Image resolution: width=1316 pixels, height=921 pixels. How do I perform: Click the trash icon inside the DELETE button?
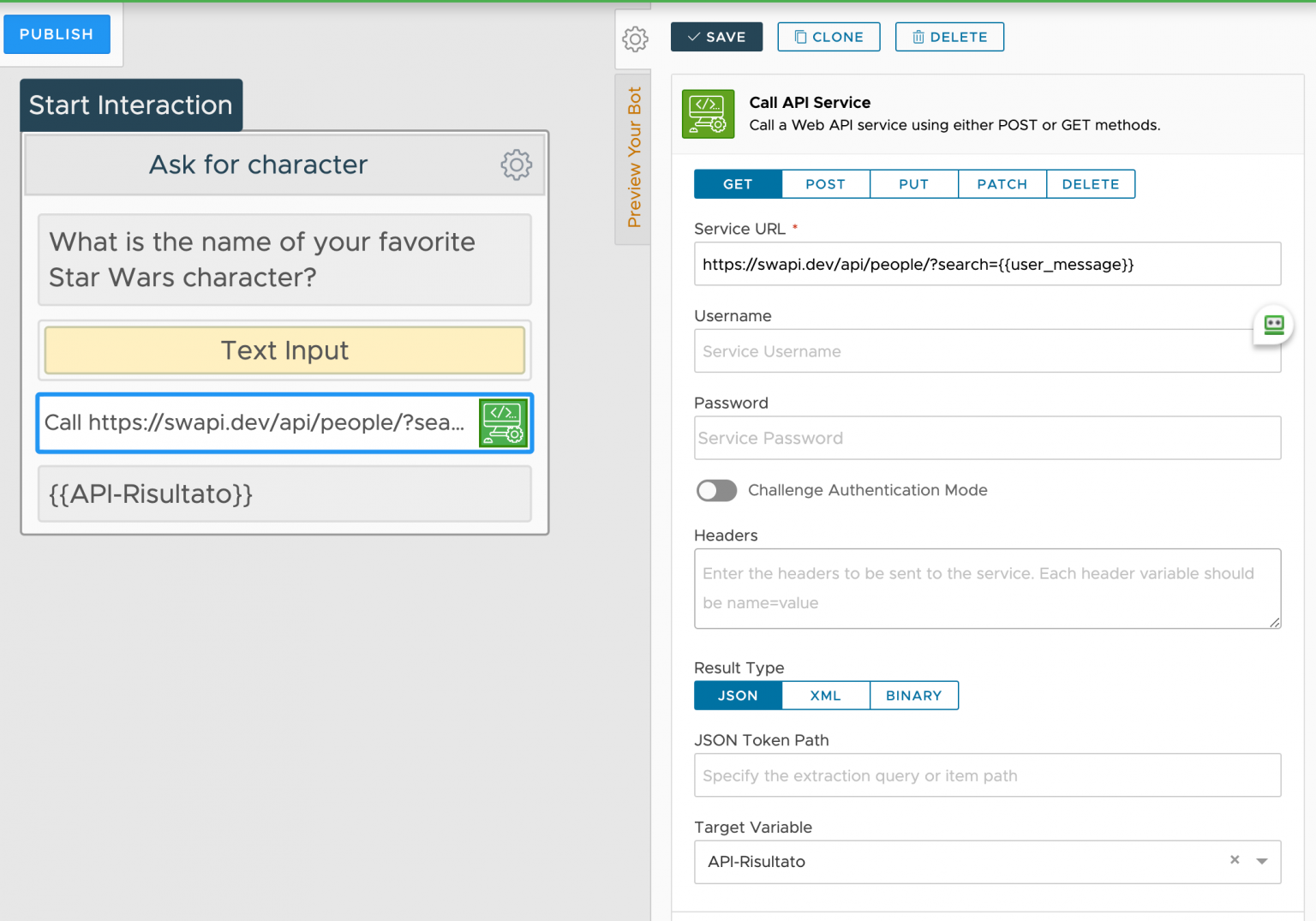click(918, 37)
